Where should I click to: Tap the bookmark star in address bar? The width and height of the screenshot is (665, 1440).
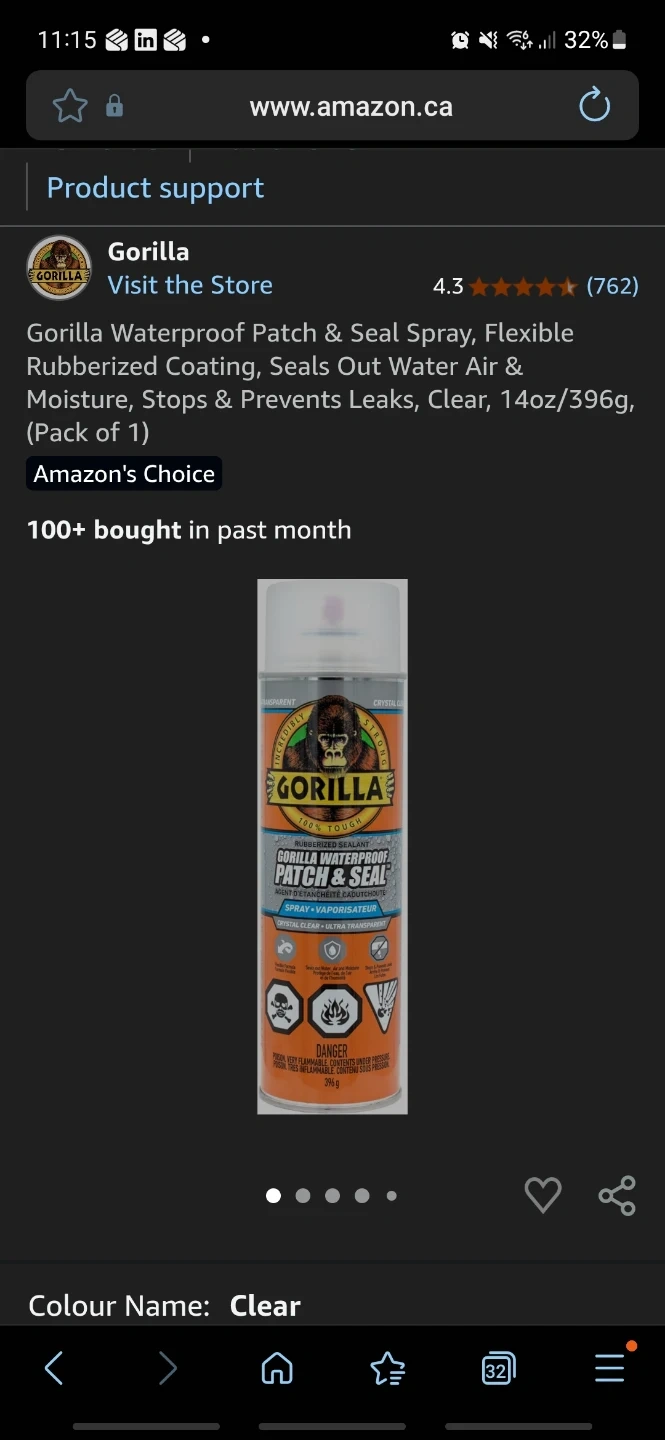69,106
